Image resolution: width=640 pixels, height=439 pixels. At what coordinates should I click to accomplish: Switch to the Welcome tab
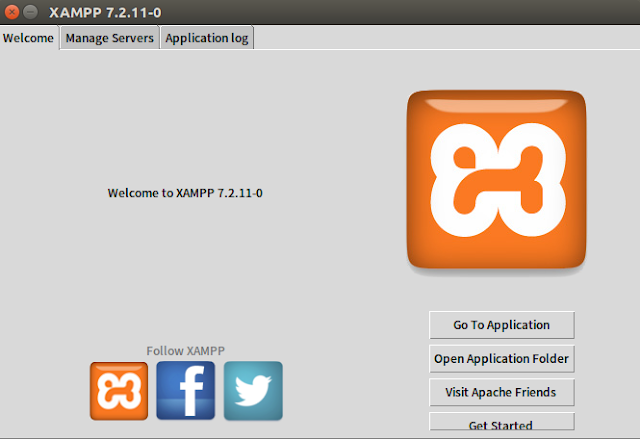pyautogui.click(x=28, y=38)
